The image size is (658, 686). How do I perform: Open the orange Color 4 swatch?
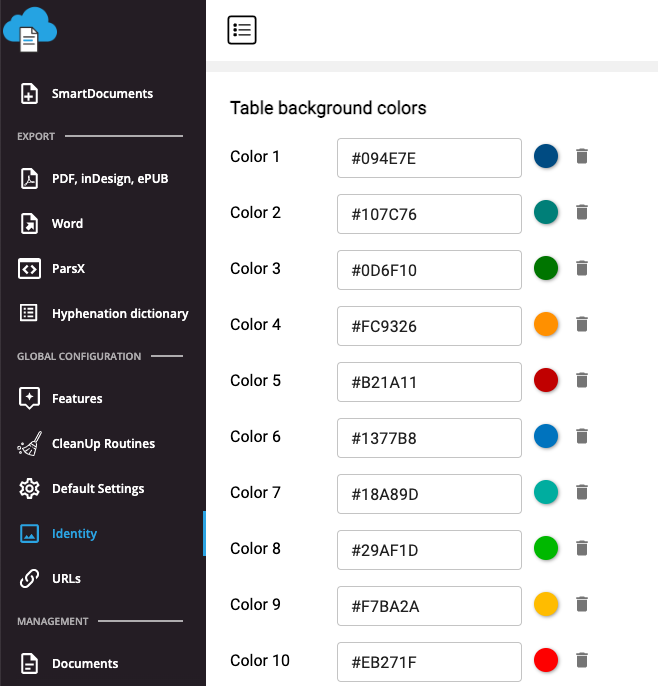tap(546, 324)
